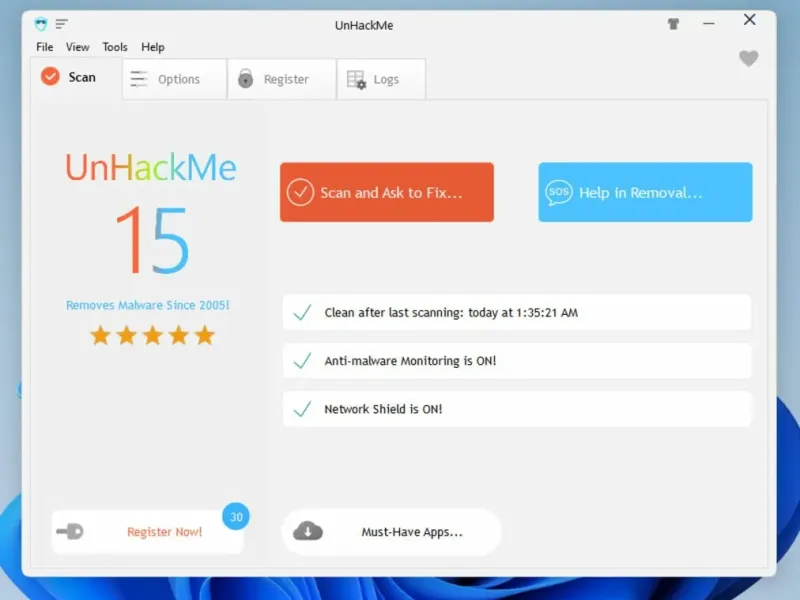Click the Network Shield is ON row

517,409
